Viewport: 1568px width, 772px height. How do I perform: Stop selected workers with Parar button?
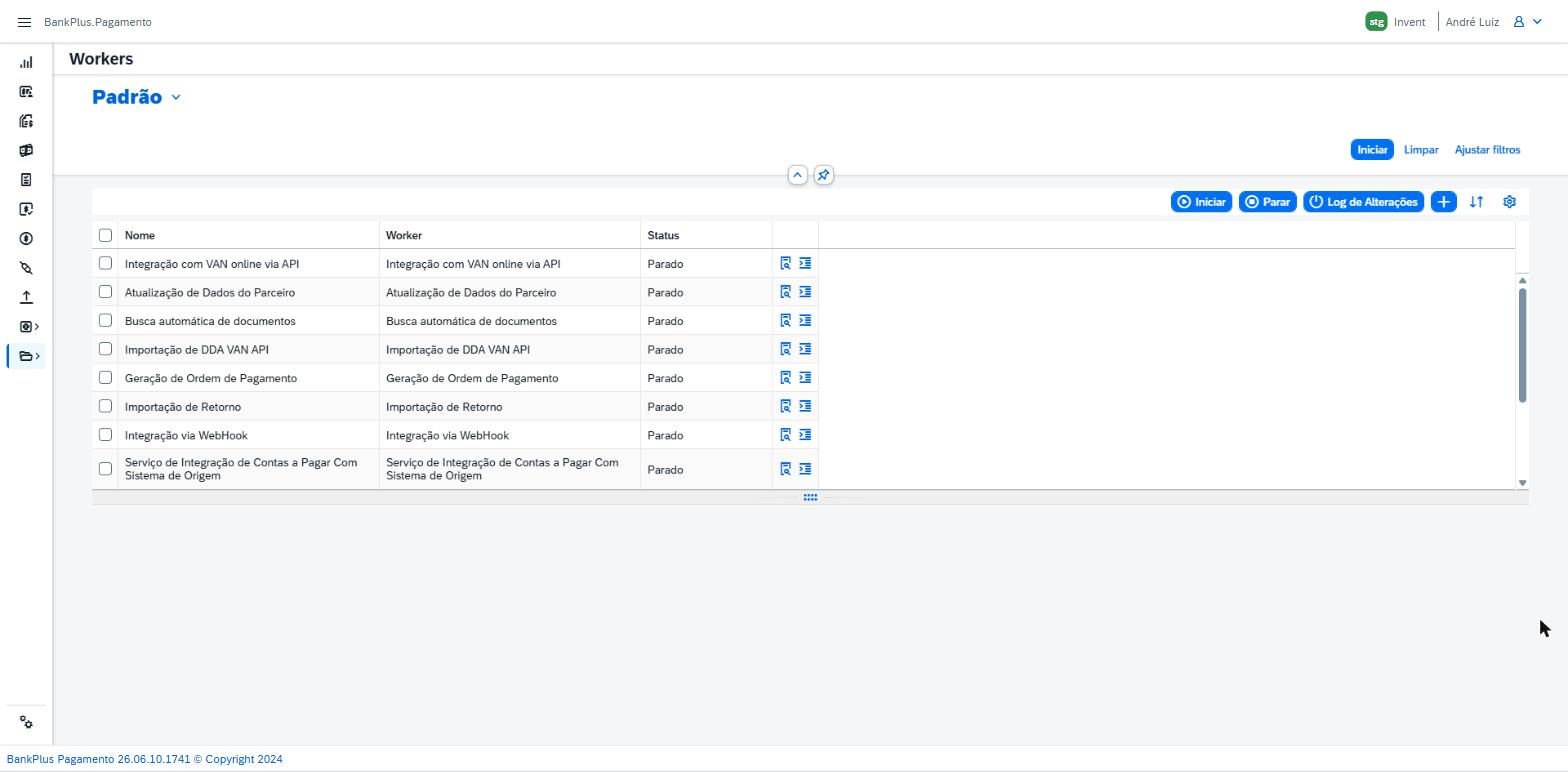point(1267,202)
